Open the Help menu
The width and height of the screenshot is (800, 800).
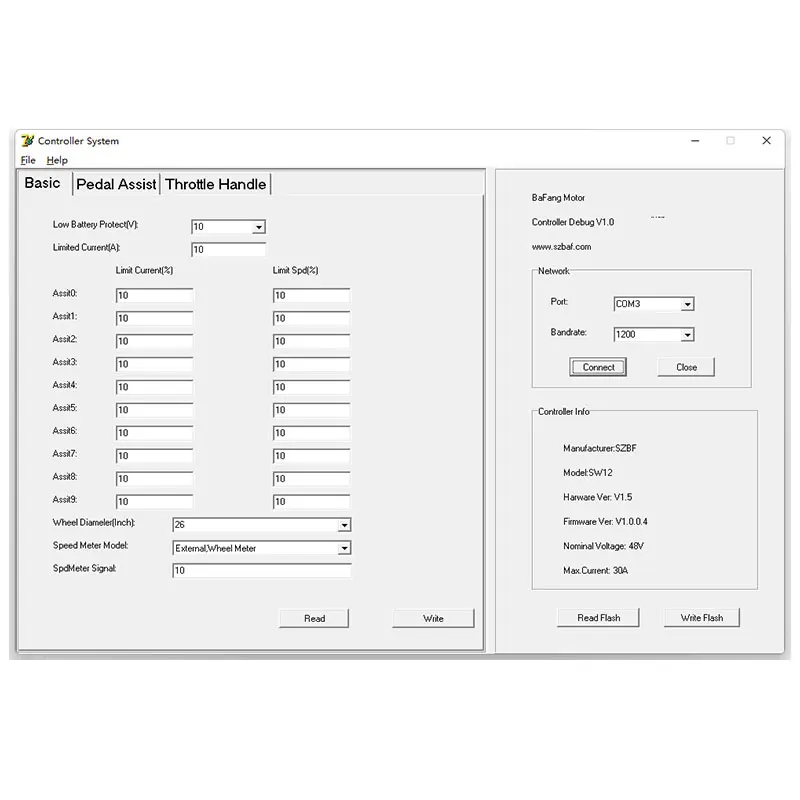[x=57, y=160]
